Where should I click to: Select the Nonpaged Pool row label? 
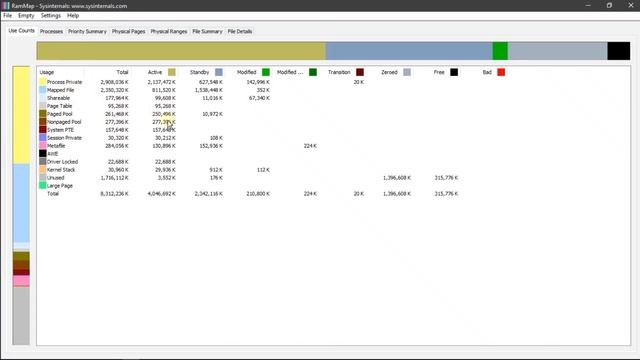tap(64, 122)
